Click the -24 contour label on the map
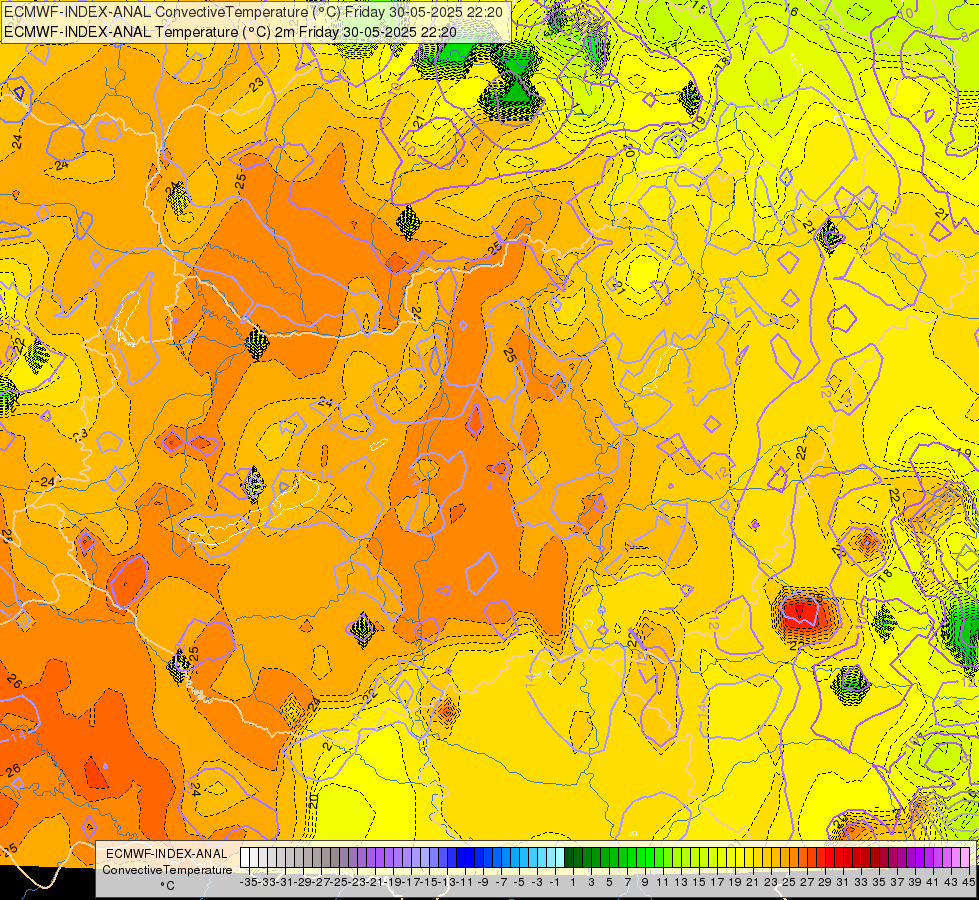Image resolution: width=979 pixels, height=900 pixels. click(x=46, y=482)
